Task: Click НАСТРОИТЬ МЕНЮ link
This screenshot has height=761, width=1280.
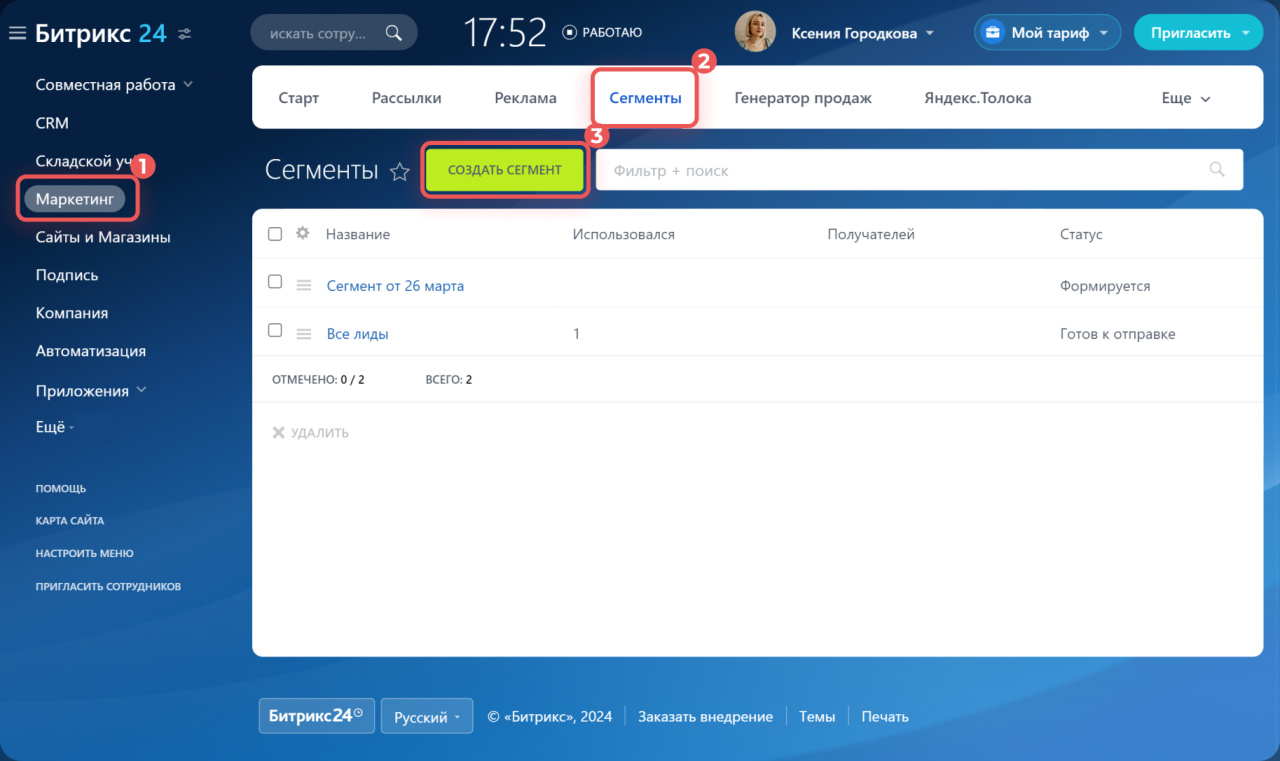Action: pyautogui.click(x=84, y=553)
